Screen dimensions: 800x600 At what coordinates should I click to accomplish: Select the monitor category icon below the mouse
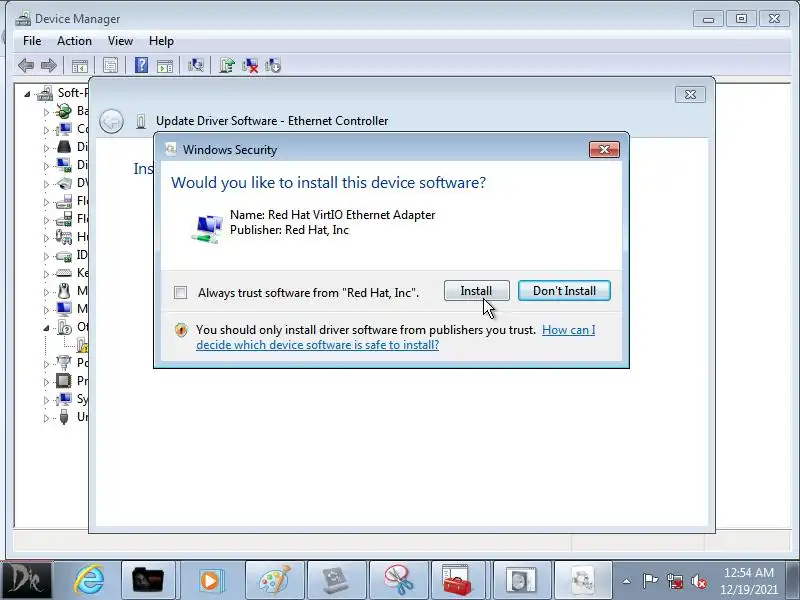[64, 309]
